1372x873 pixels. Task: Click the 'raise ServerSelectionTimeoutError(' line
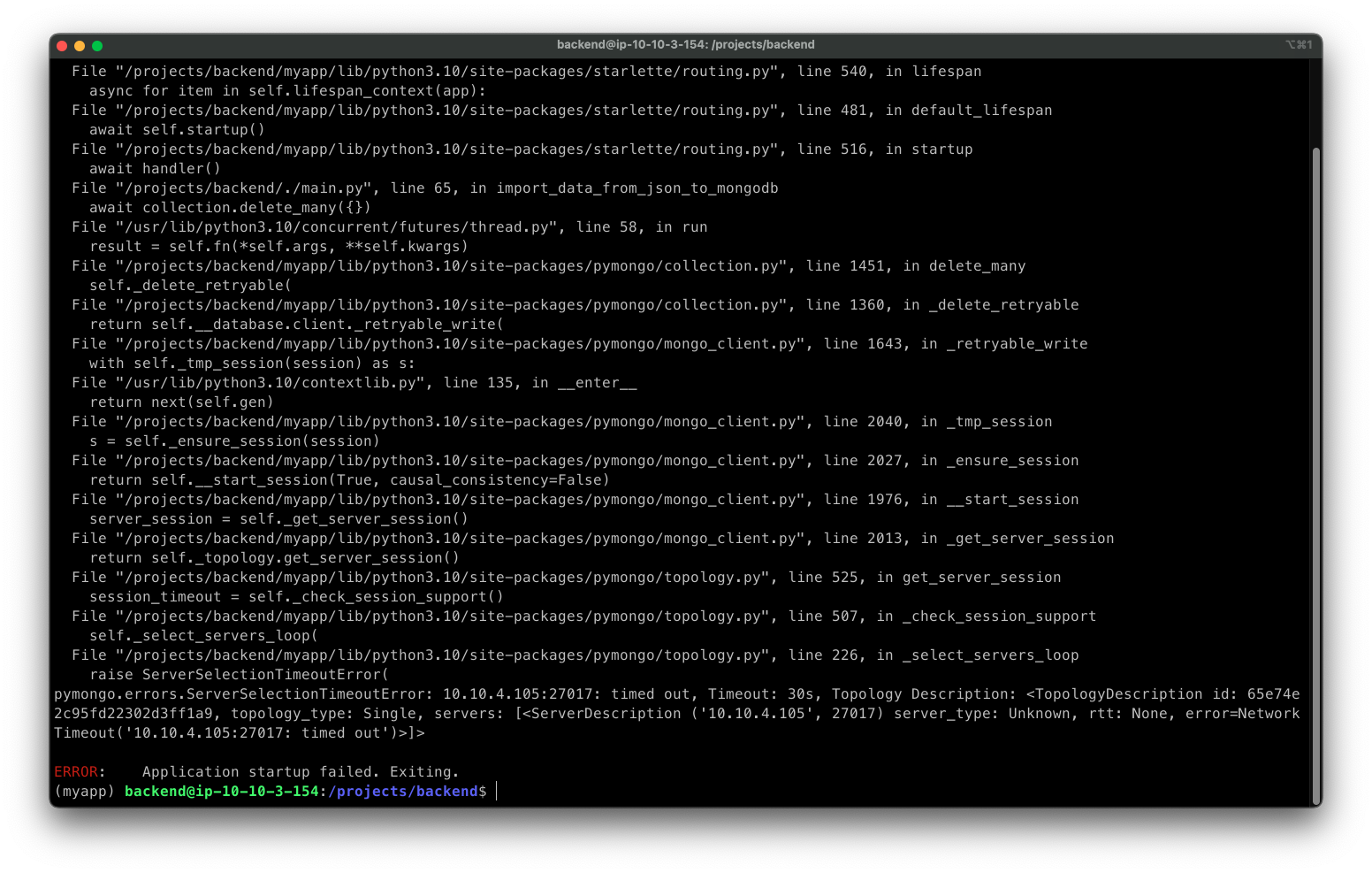tap(239, 675)
